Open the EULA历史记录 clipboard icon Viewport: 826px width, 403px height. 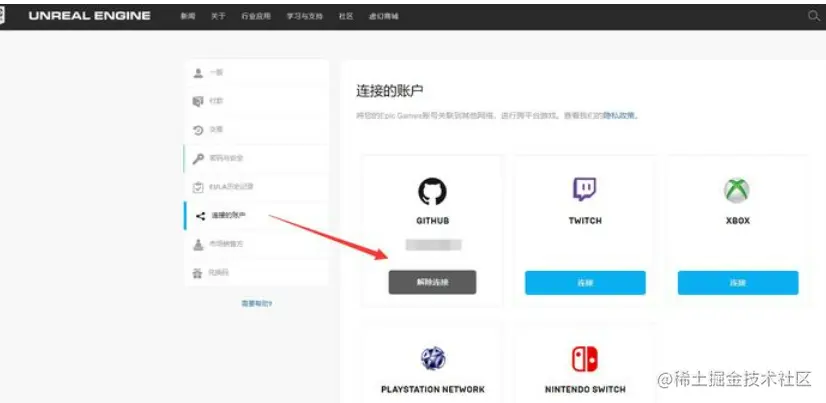pyautogui.click(x=198, y=187)
